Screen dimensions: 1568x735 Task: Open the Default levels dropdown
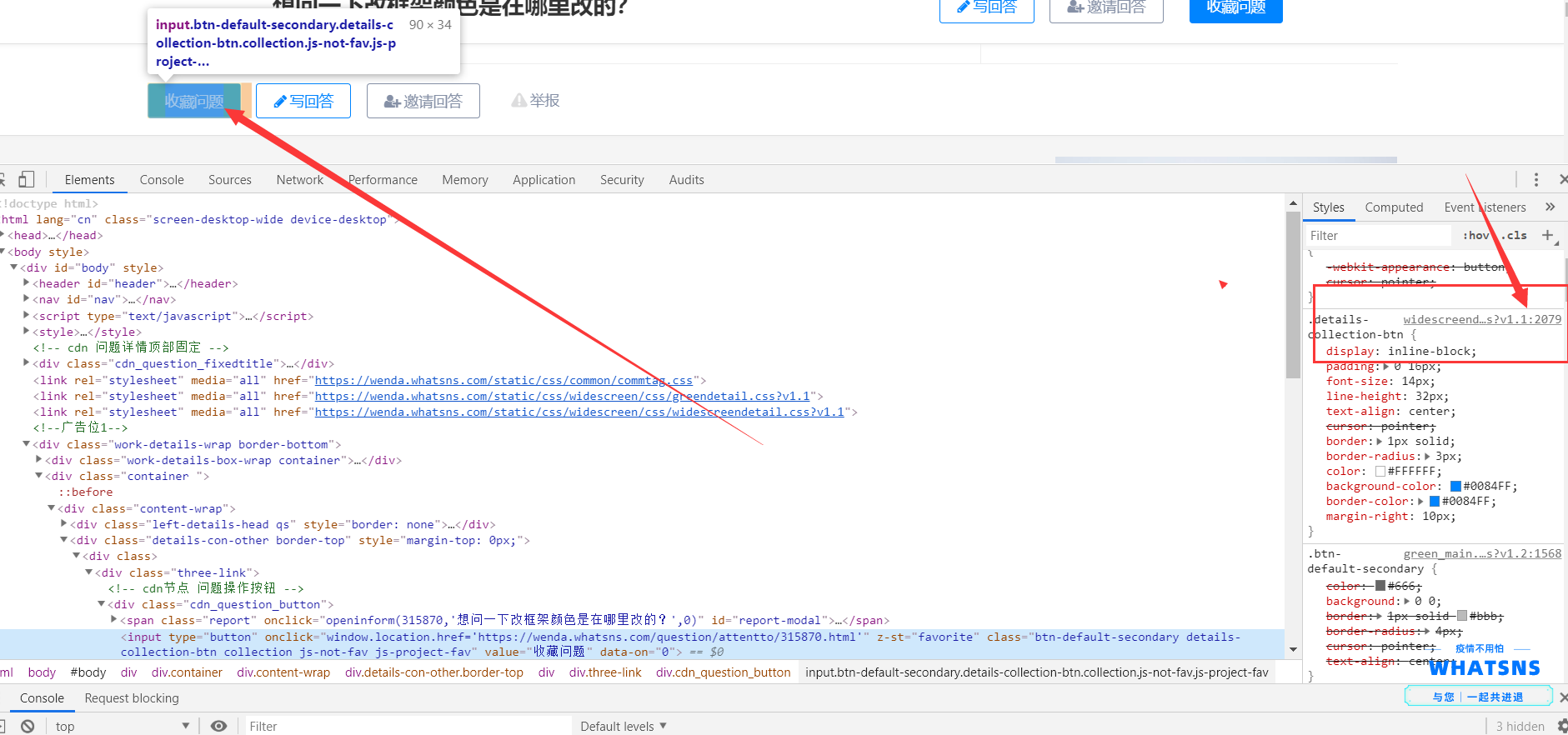624,726
